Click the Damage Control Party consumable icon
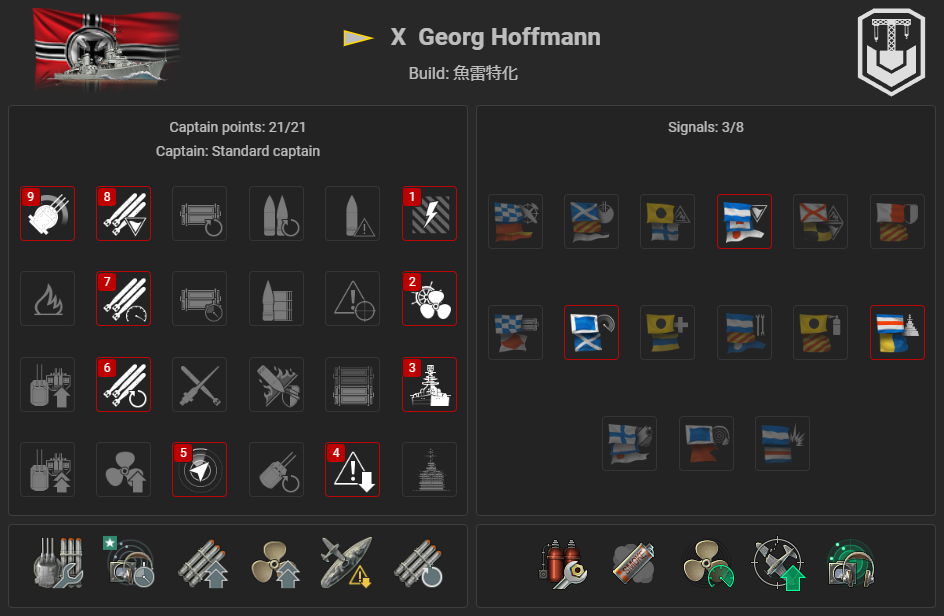Image resolution: width=944 pixels, height=616 pixels. pos(562,564)
